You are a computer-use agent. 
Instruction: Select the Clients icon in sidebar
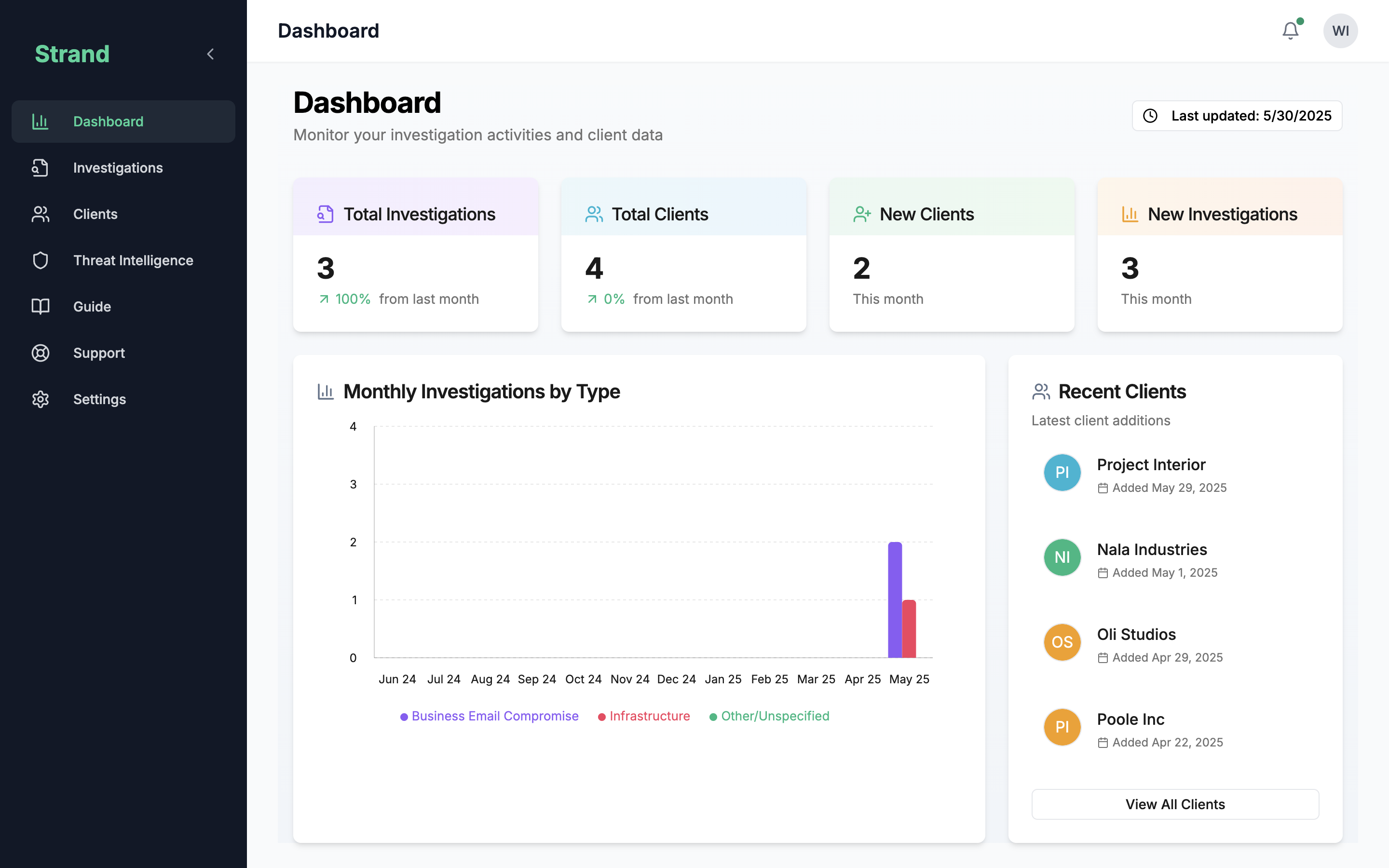tap(40, 214)
